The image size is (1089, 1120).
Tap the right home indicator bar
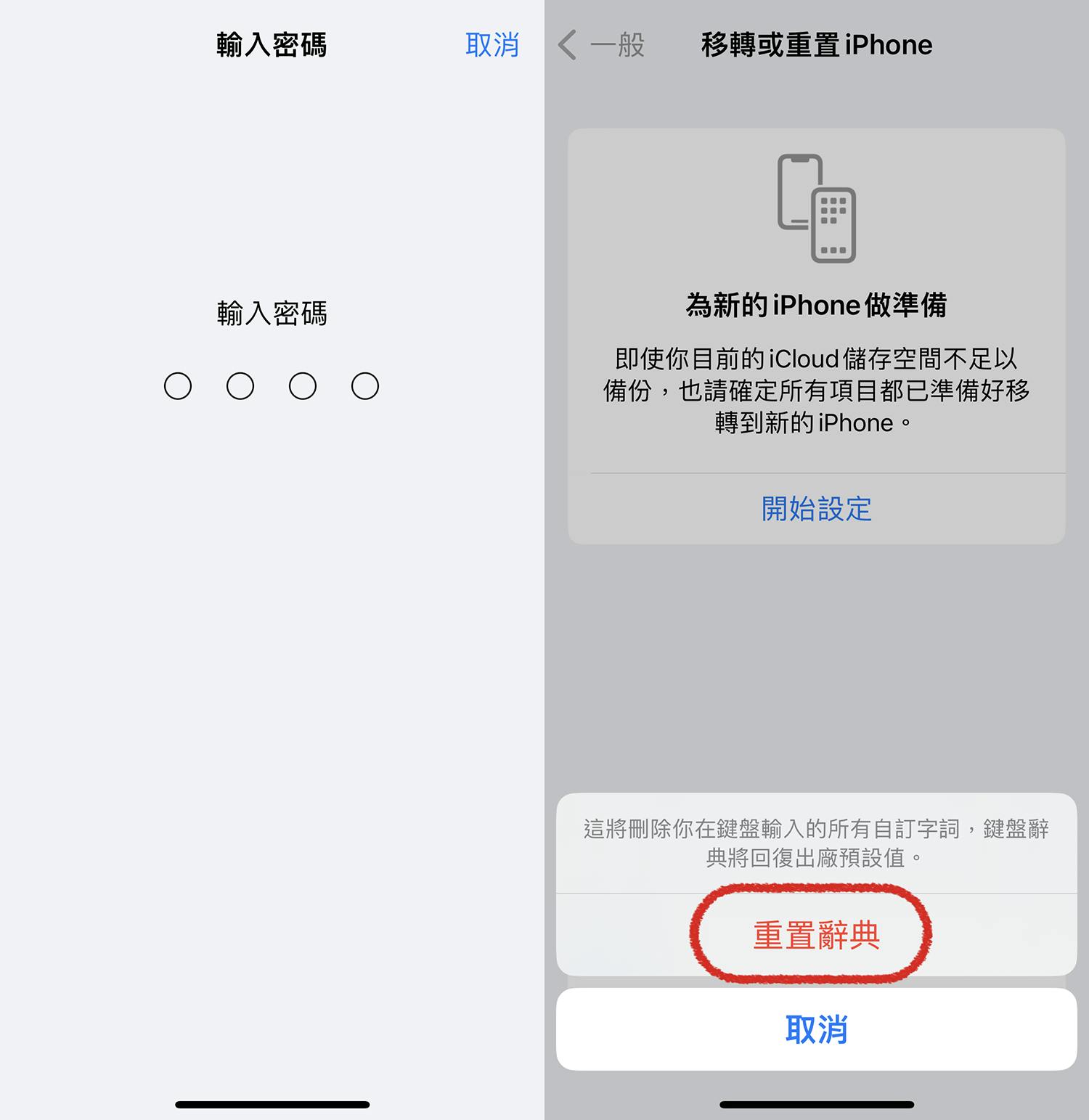817,1105
